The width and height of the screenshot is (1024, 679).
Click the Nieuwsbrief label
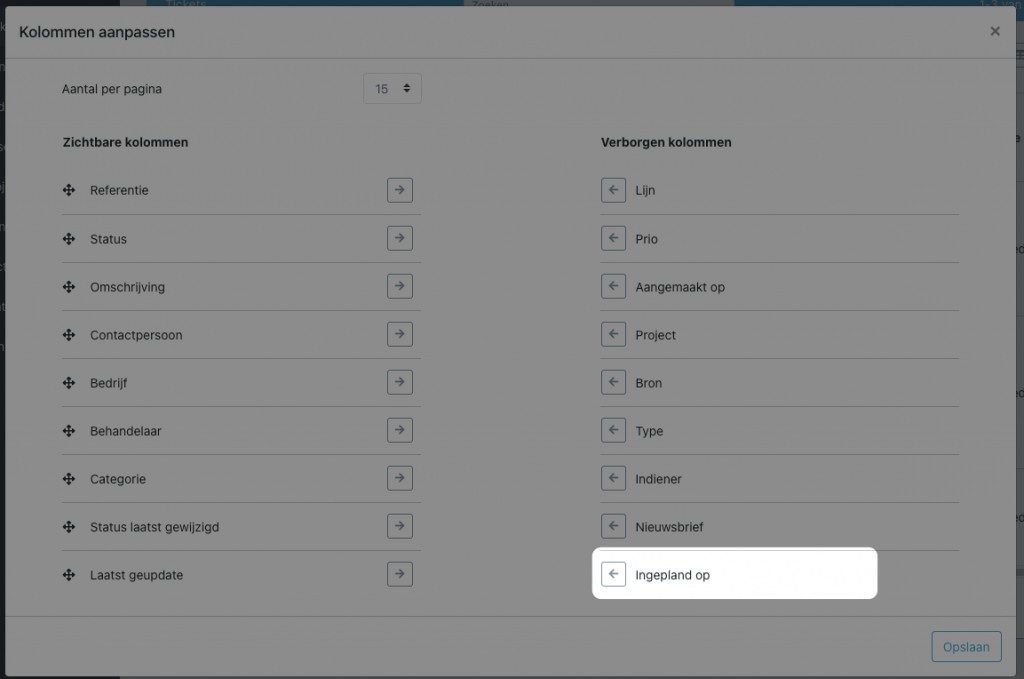tap(669, 527)
